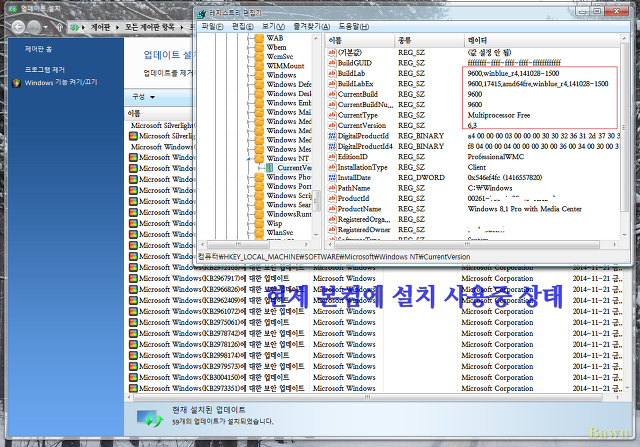Click the DigitalProductId4 binary value icon
The width and height of the screenshot is (640, 447).
click(332, 146)
